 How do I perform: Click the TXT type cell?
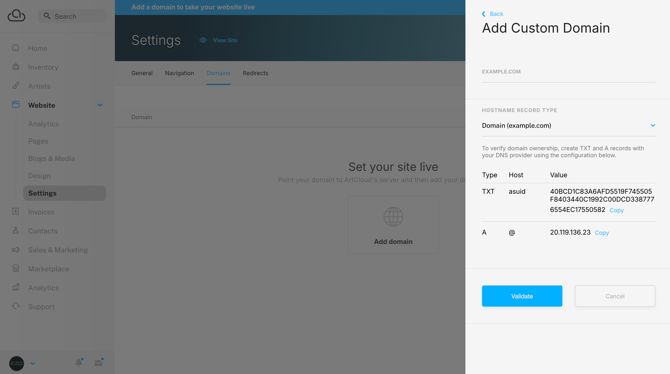point(488,191)
